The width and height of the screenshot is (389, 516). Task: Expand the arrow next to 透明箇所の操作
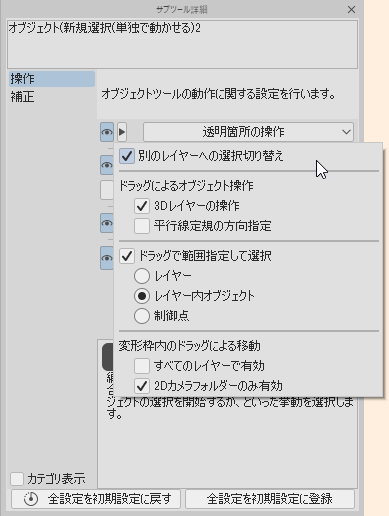122,132
